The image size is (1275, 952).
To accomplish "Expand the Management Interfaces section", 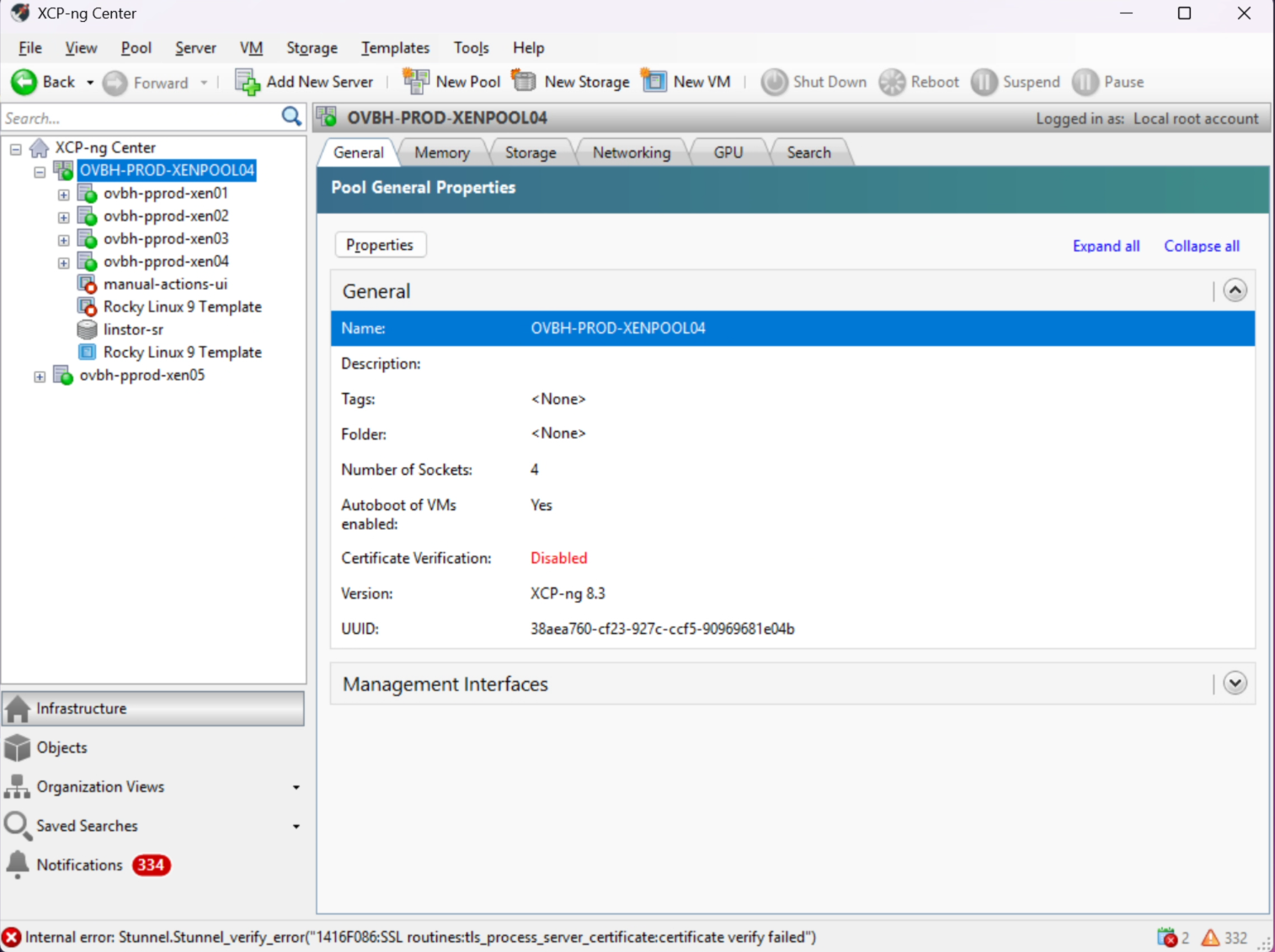I will (x=1235, y=683).
